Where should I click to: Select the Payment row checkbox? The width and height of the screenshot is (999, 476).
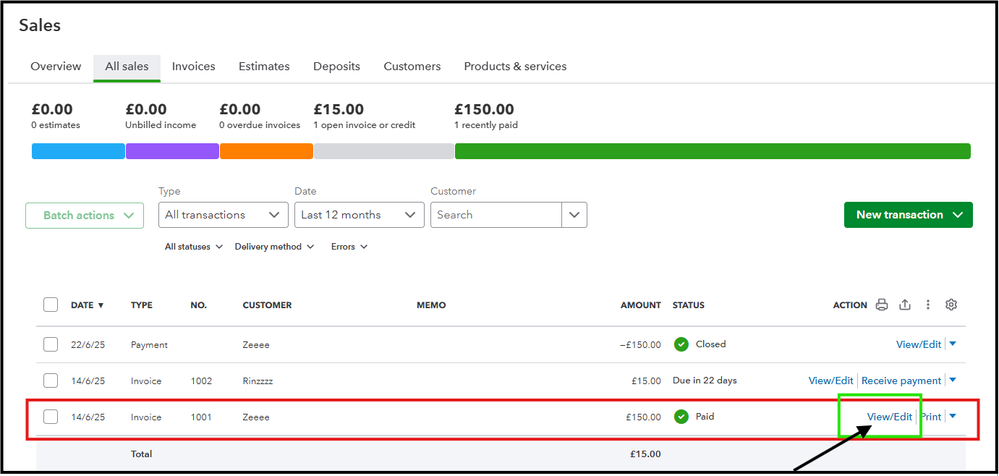pyautogui.click(x=51, y=344)
